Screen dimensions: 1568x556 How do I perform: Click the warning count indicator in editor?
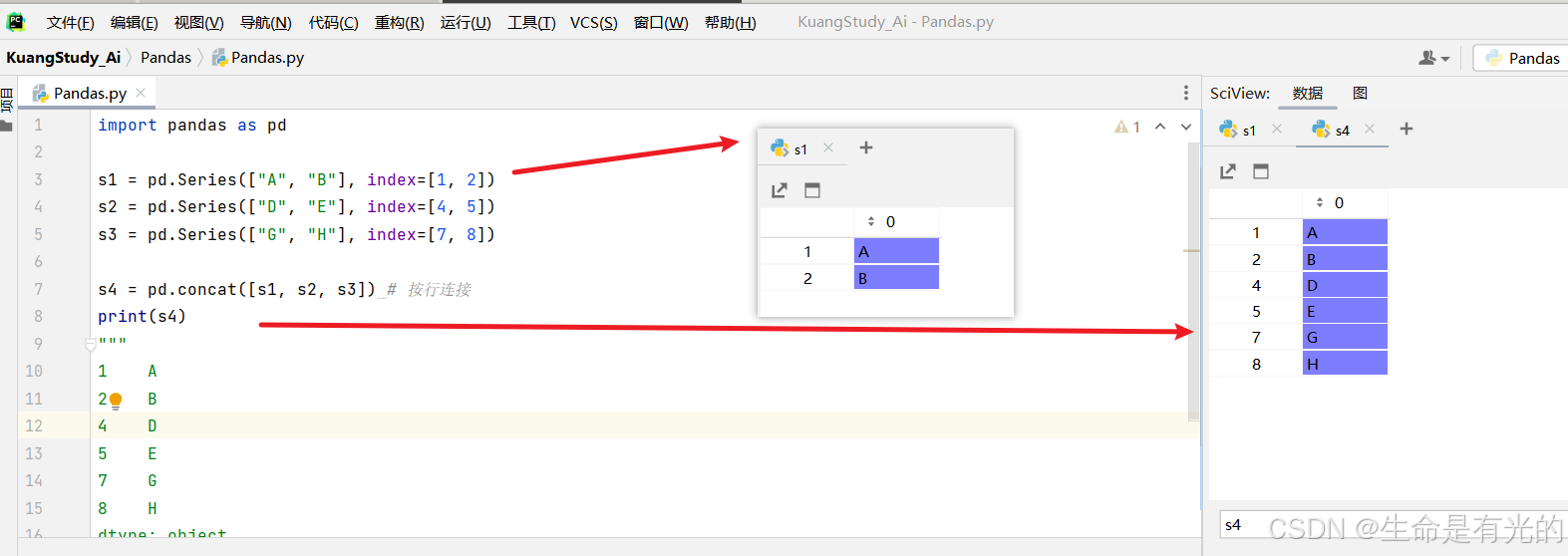coord(1127,127)
